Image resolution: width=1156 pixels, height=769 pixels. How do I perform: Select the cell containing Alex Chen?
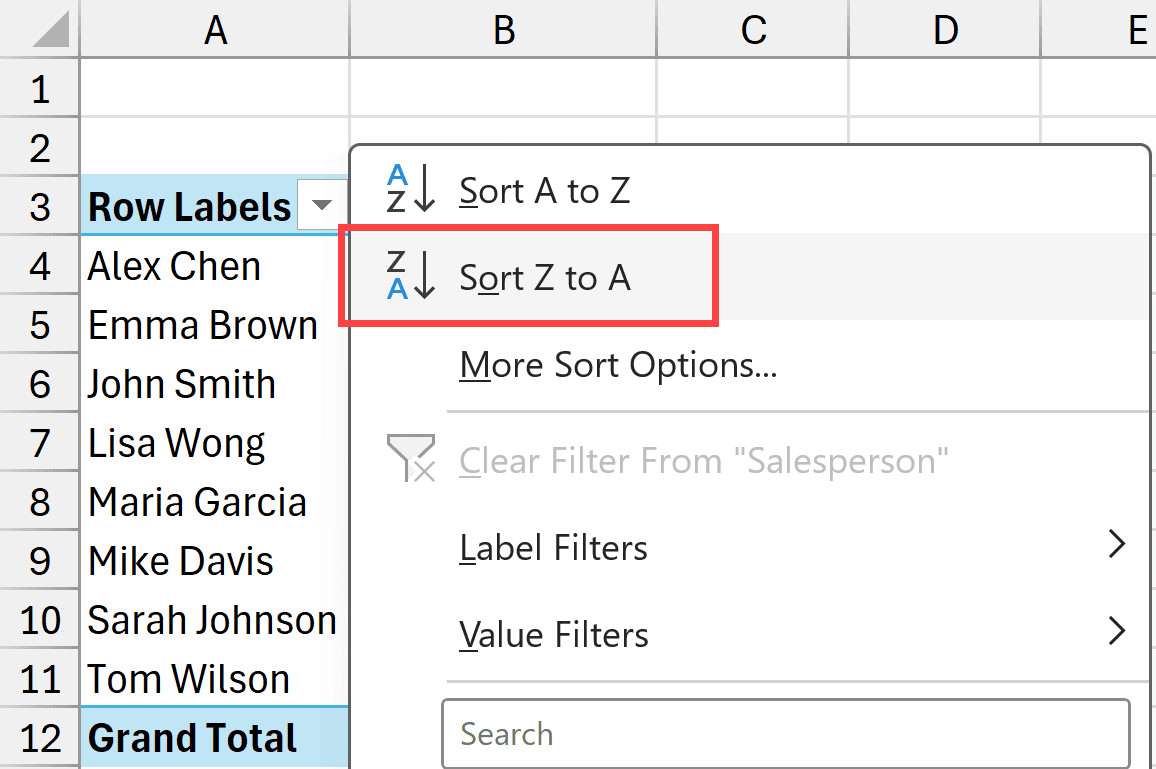coord(173,265)
